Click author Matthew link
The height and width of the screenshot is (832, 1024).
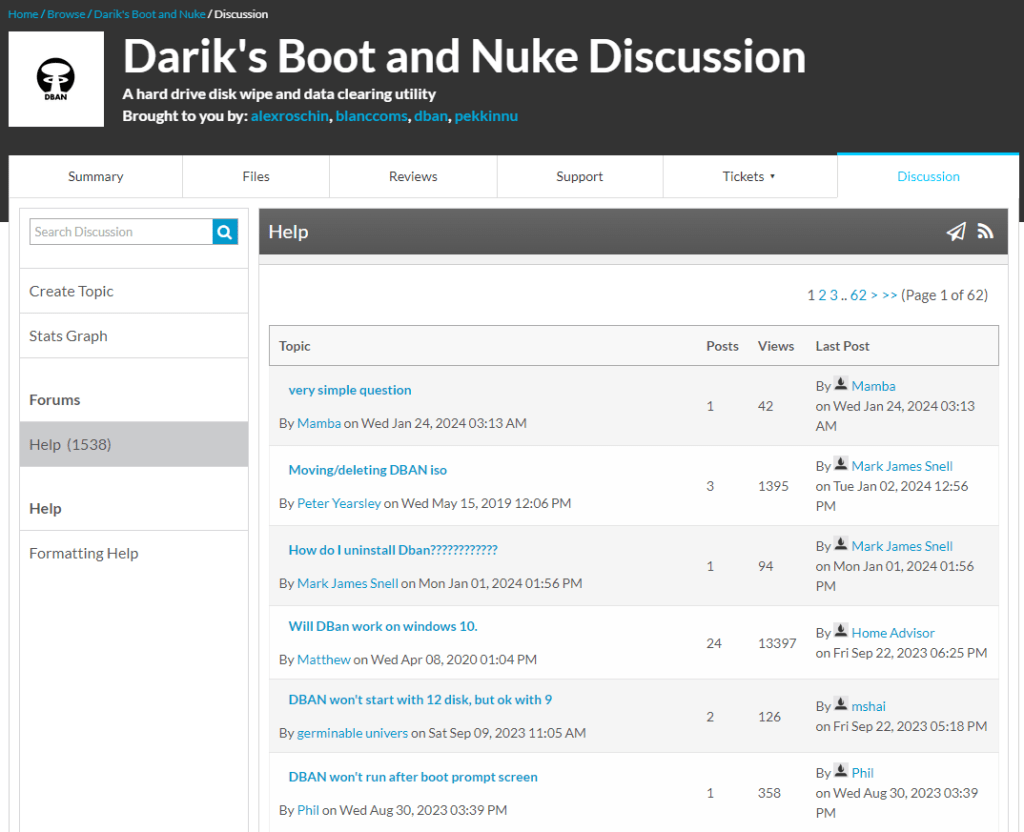tap(324, 660)
